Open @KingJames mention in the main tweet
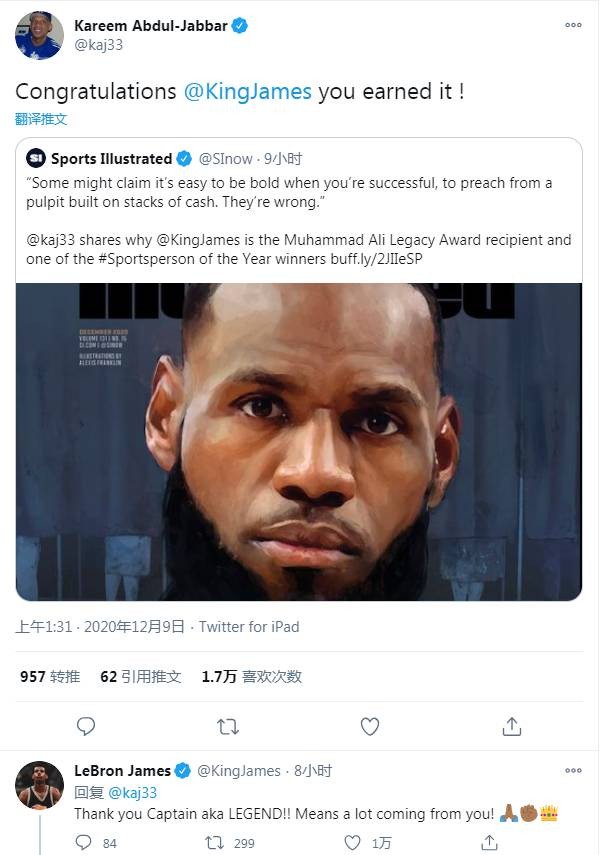This screenshot has width=601, height=855. [x=248, y=92]
